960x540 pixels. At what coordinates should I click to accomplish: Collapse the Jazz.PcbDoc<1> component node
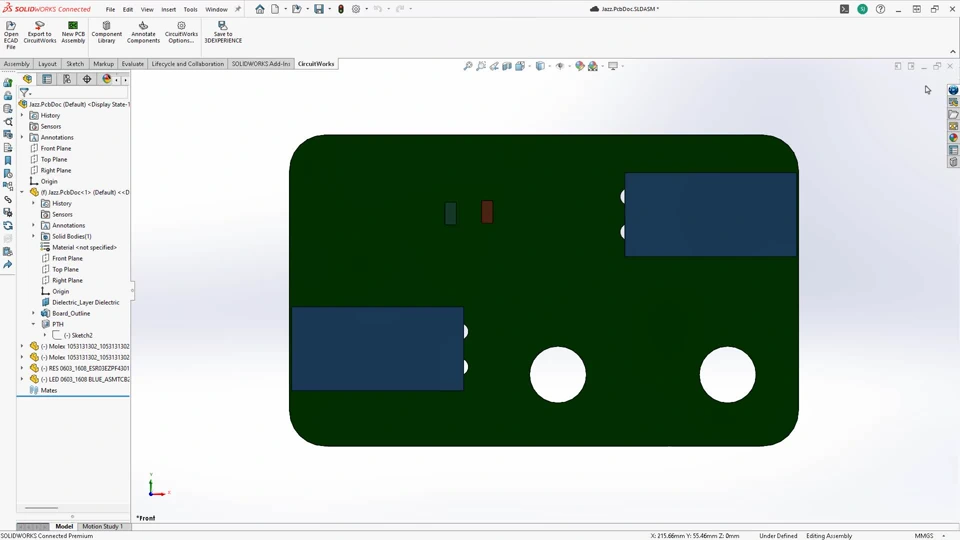(22, 192)
